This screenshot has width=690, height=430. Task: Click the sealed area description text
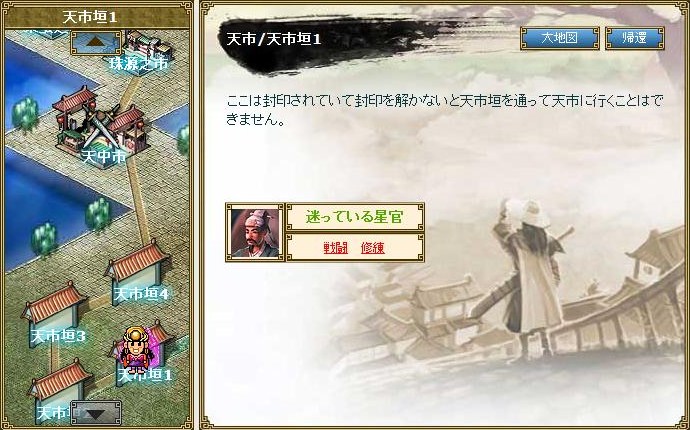click(x=444, y=110)
